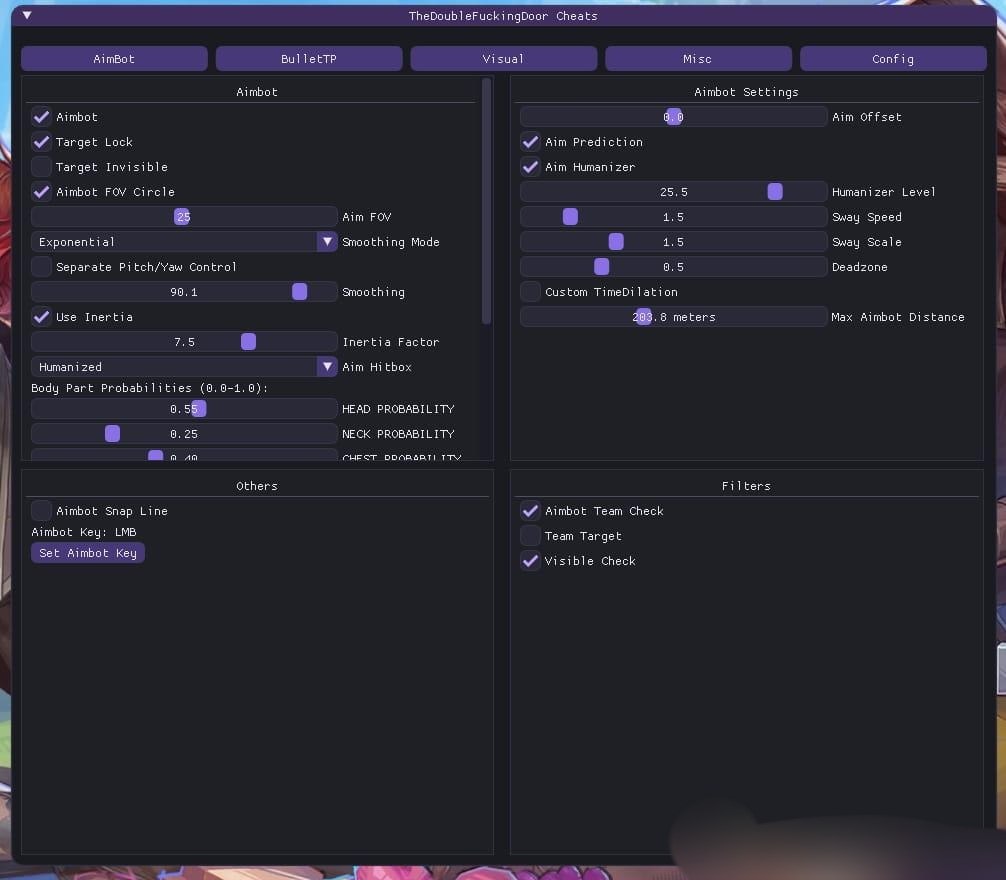Toggle the Separate Pitch/Yaw Control checkbox
1006x880 pixels.
[42, 267]
